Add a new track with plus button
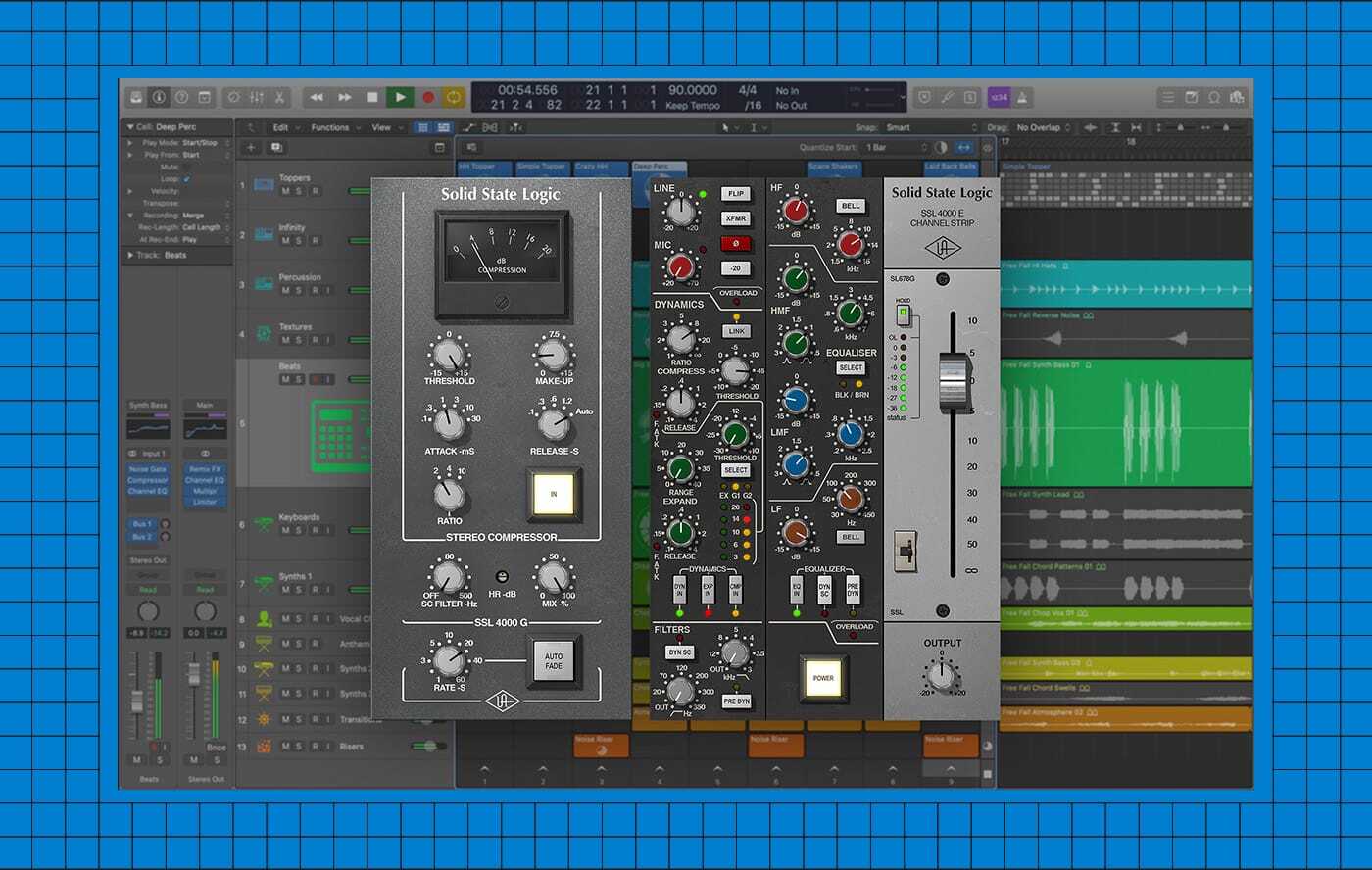Viewport: 1372px width, 870px height. coord(251,147)
